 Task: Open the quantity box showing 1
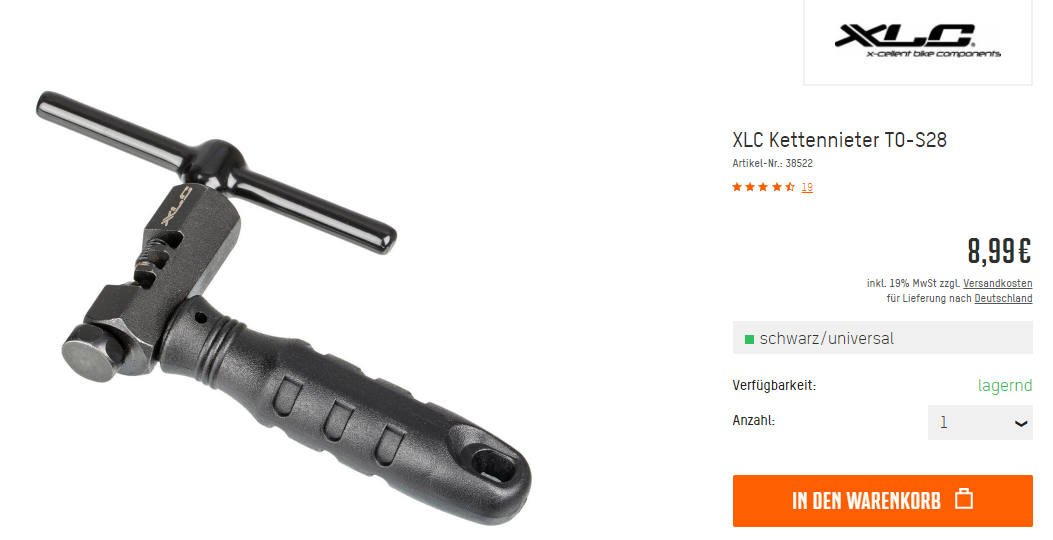pyautogui.click(x=980, y=422)
